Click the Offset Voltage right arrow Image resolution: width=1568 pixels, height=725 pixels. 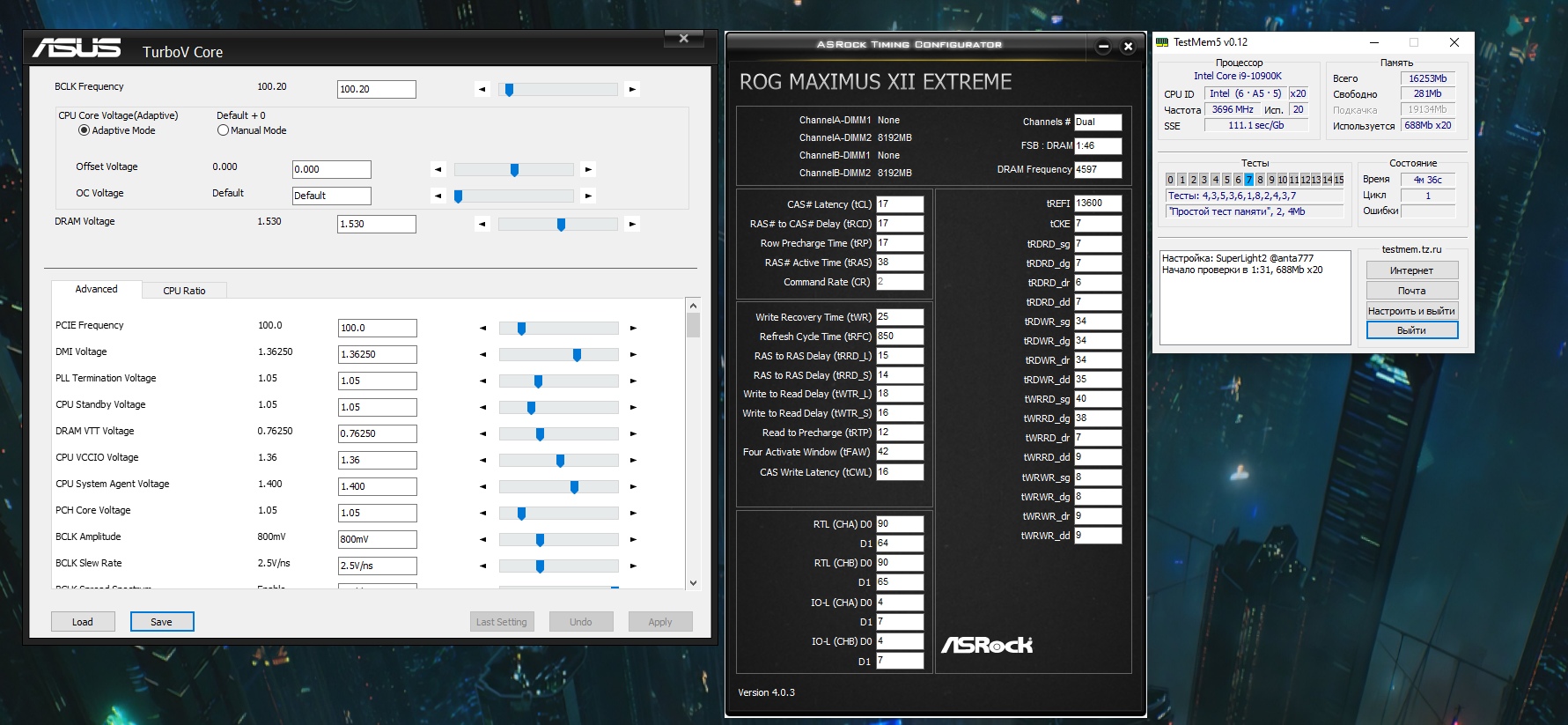[589, 169]
